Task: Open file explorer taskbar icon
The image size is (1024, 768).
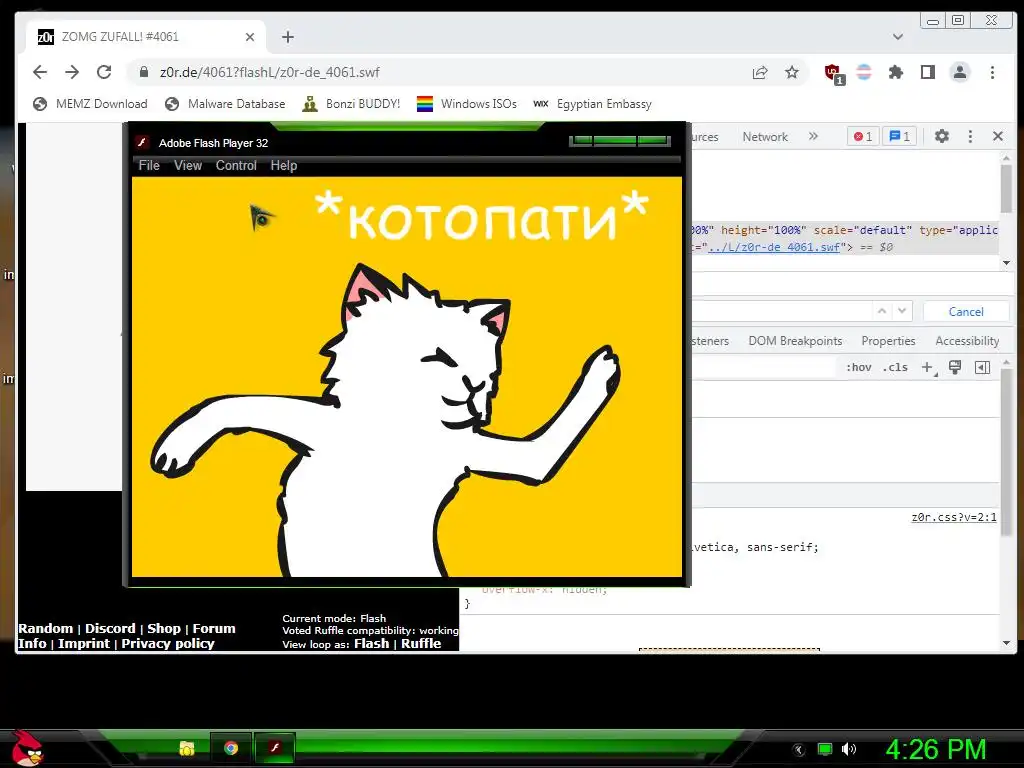Action: 187,748
